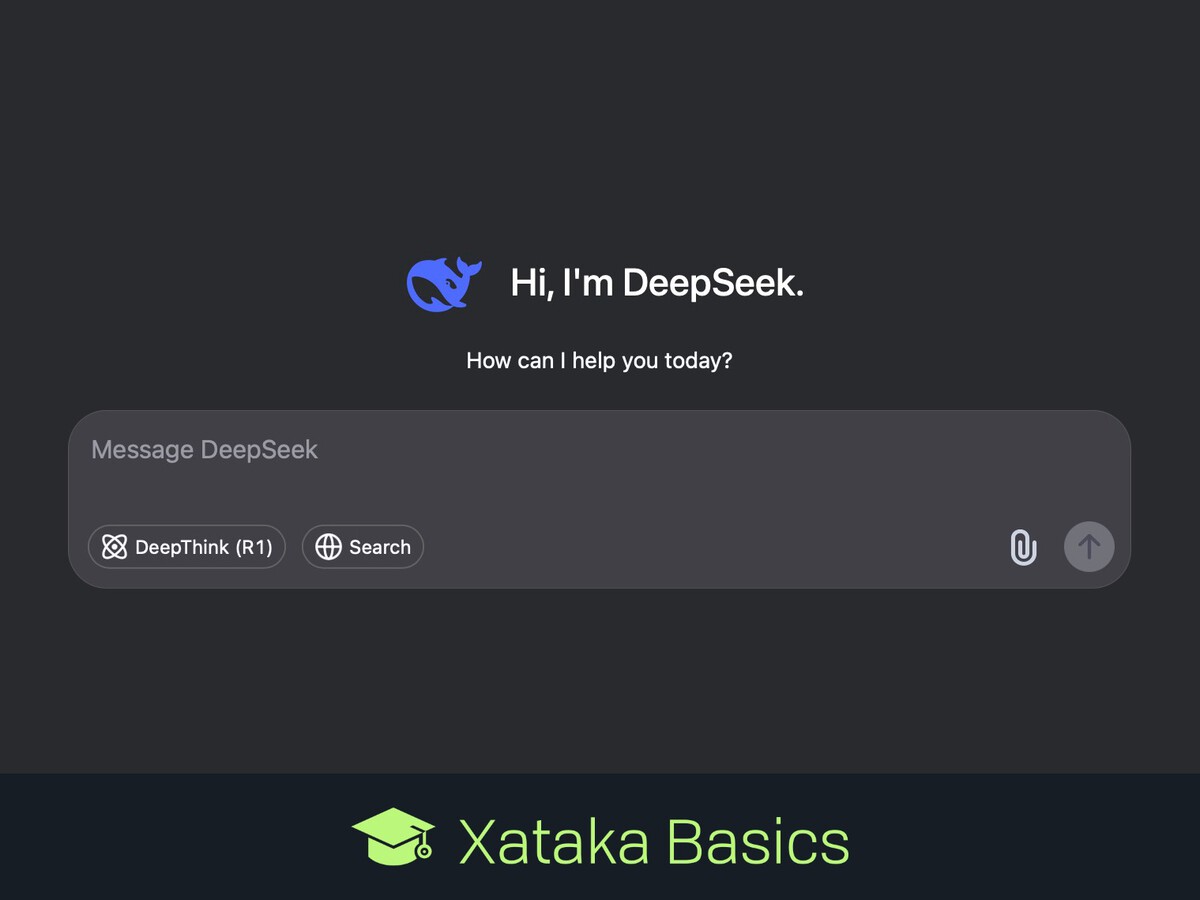Click the graduation cap Xataka Basics icon
This screenshot has width=1200, height=900.
394,836
